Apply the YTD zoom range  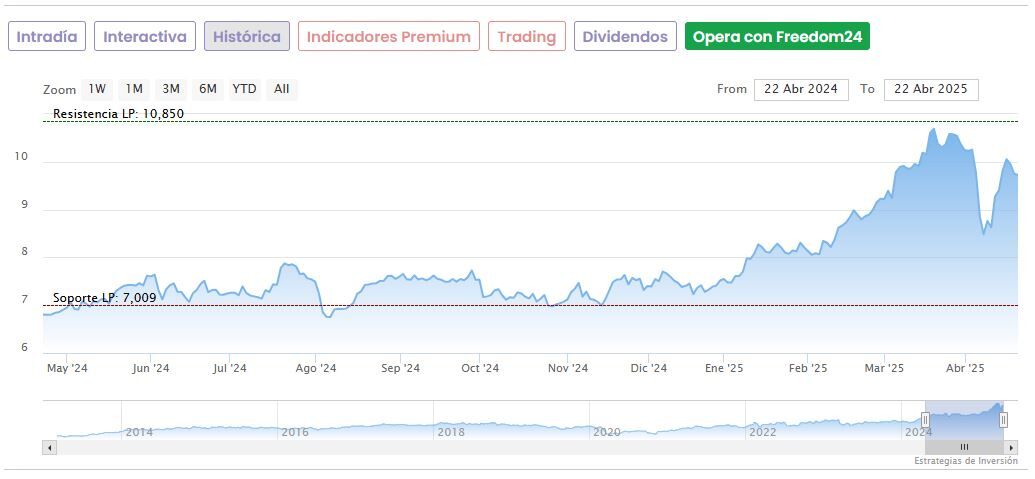[244, 89]
